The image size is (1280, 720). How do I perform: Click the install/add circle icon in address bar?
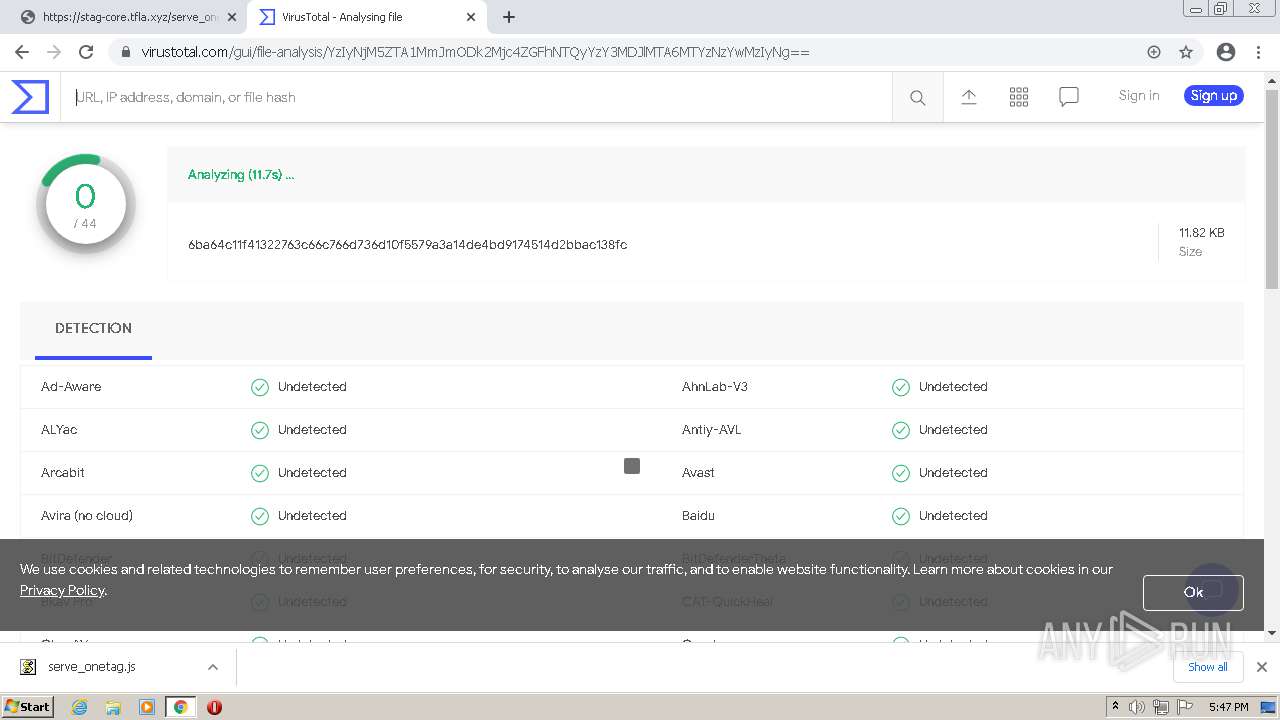pyautogui.click(x=1154, y=52)
